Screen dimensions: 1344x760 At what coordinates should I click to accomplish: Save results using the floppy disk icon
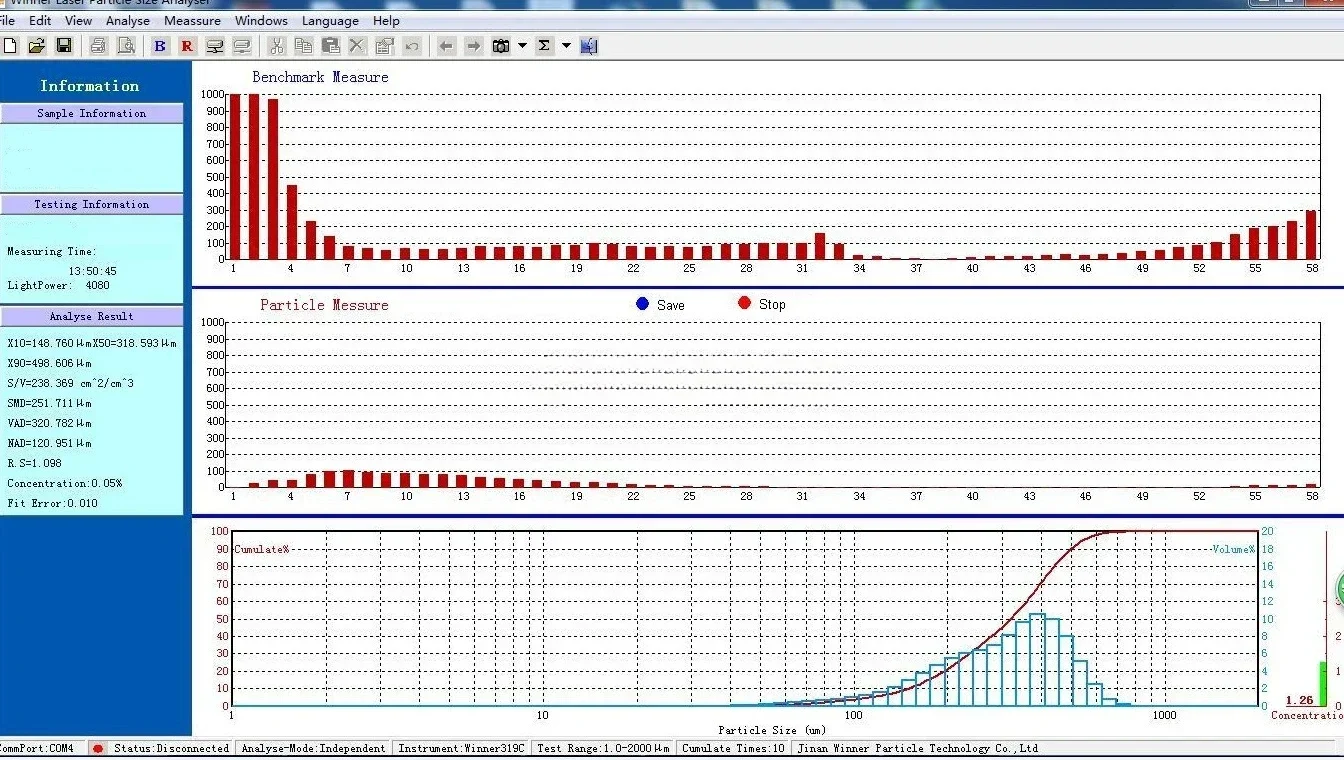pyautogui.click(x=64, y=46)
